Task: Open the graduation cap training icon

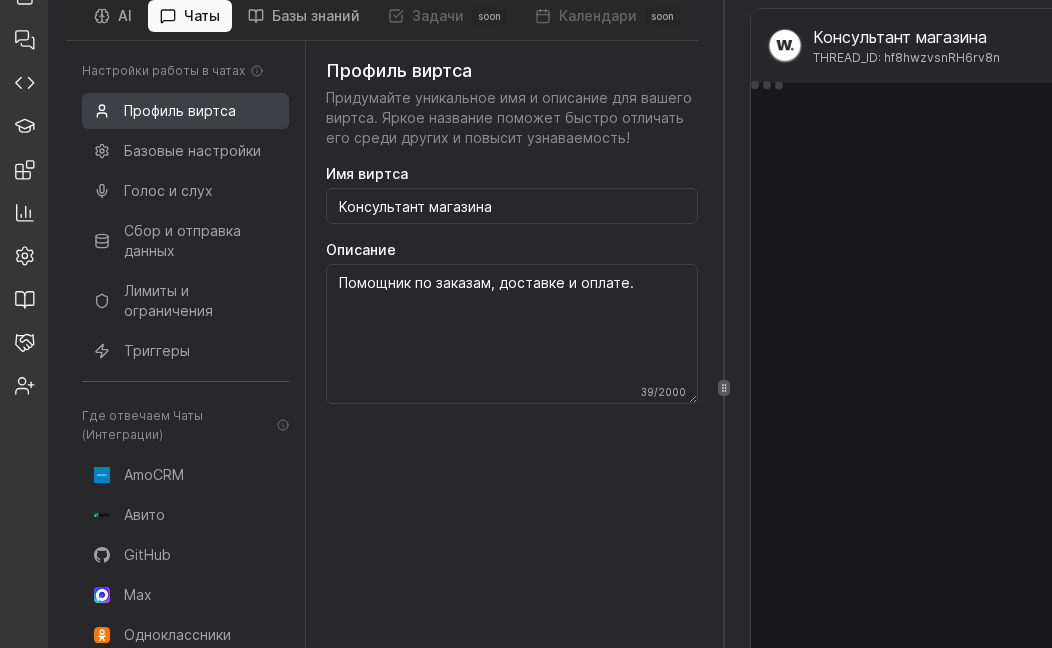Action: pyautogui.click(x=24, y=126)
